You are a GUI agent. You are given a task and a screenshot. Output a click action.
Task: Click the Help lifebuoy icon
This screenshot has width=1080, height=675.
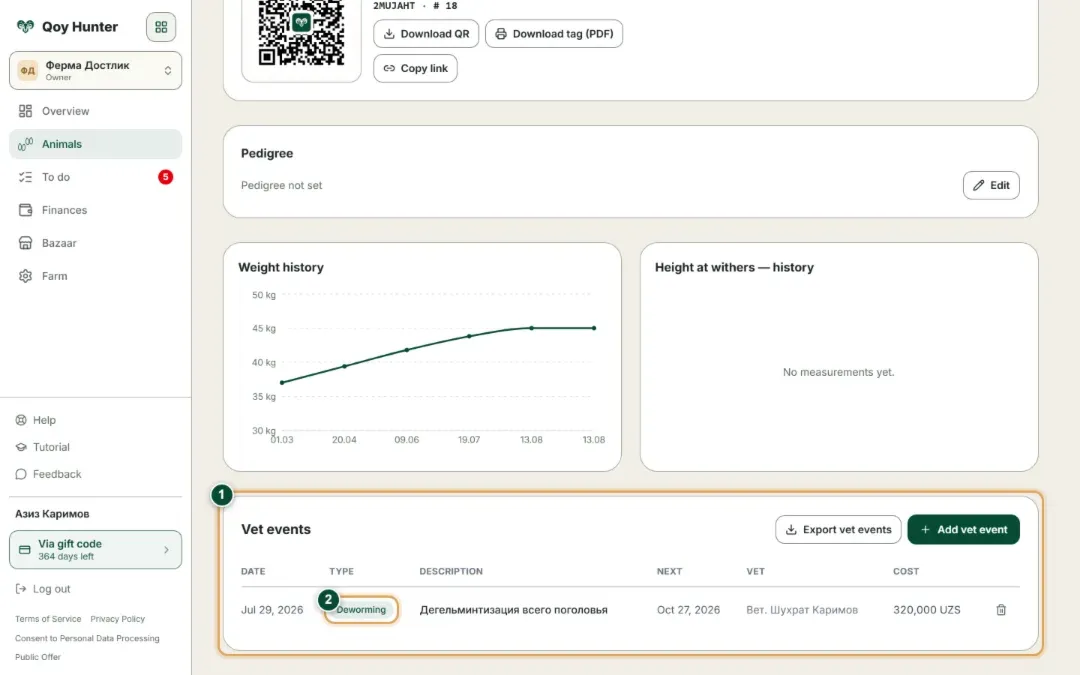point(21,420)
